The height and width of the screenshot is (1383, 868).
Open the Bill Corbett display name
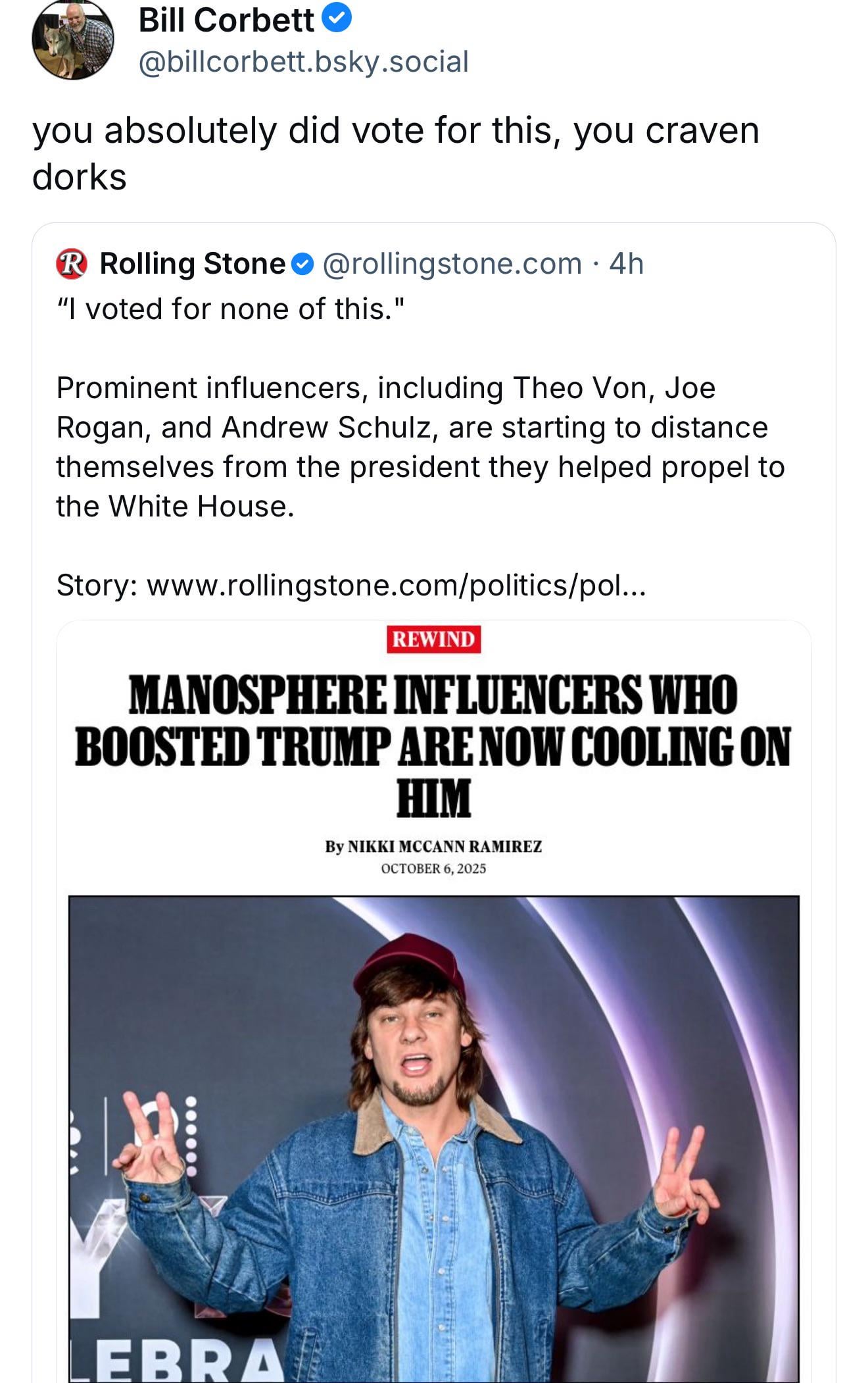point(226,20)
